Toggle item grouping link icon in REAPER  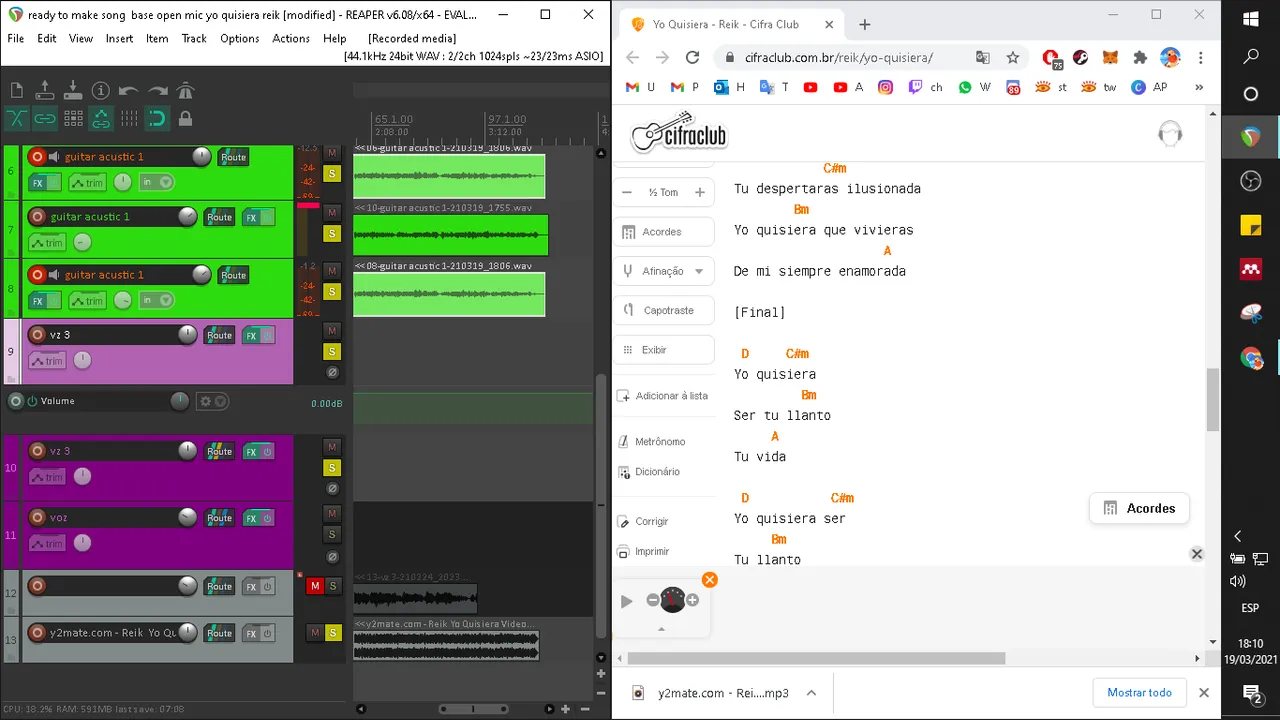(x=45, y=119)
